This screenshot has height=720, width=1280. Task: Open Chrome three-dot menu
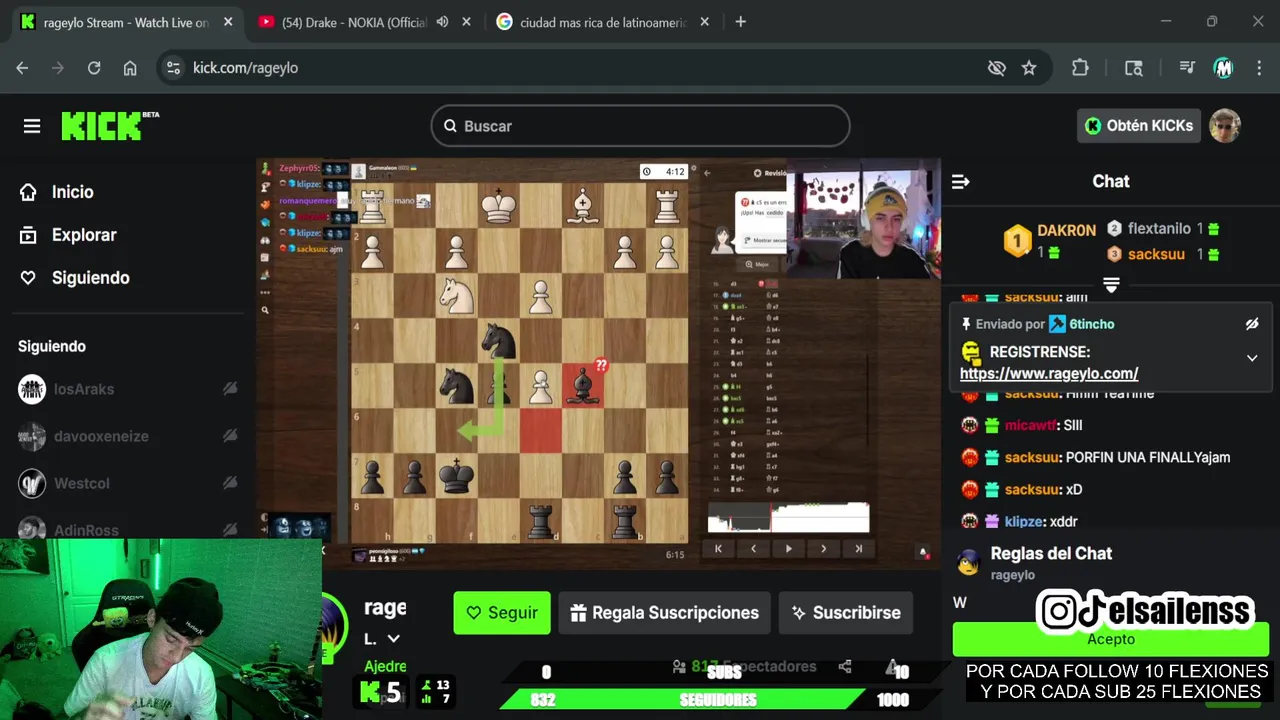pos(1258,68)
